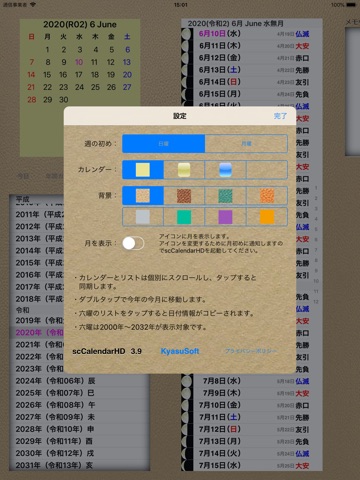Image resolution: width=360 pixels, height=480 pixels.
Task: Select brown textured background
Action: [184, 196]
